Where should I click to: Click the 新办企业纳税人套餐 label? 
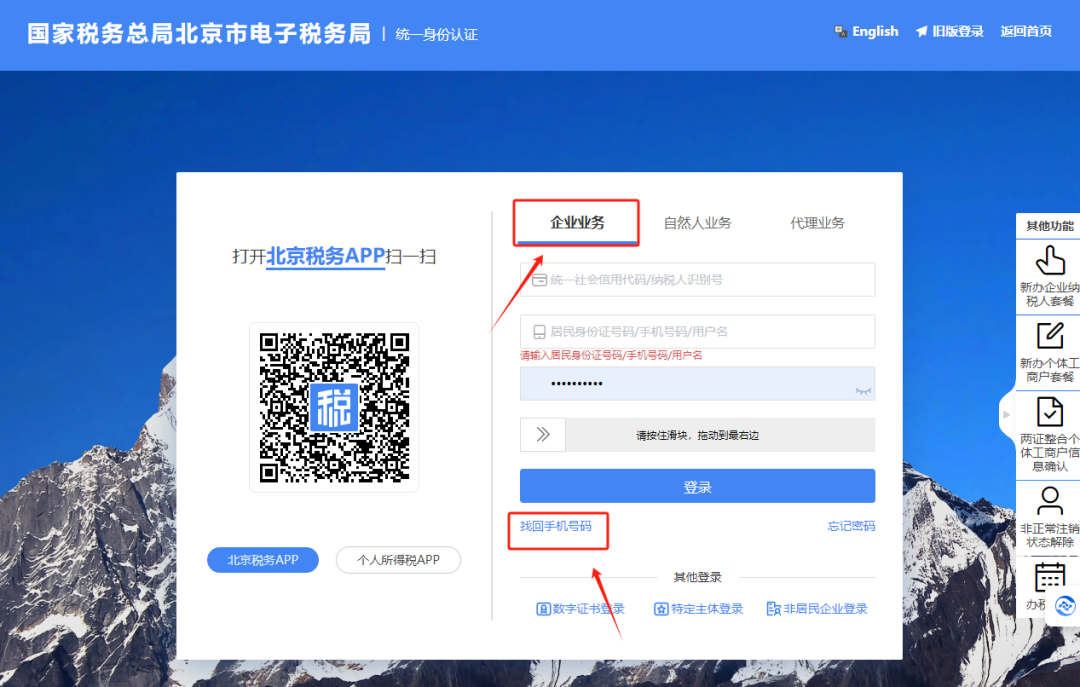(x=1050, y=294)
